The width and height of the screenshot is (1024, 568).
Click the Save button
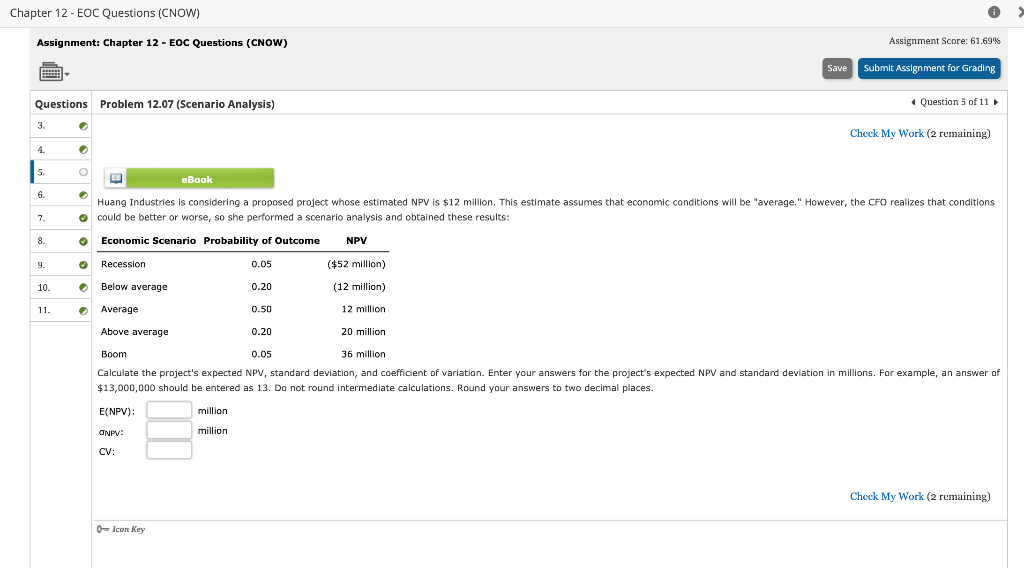[837, 68]
